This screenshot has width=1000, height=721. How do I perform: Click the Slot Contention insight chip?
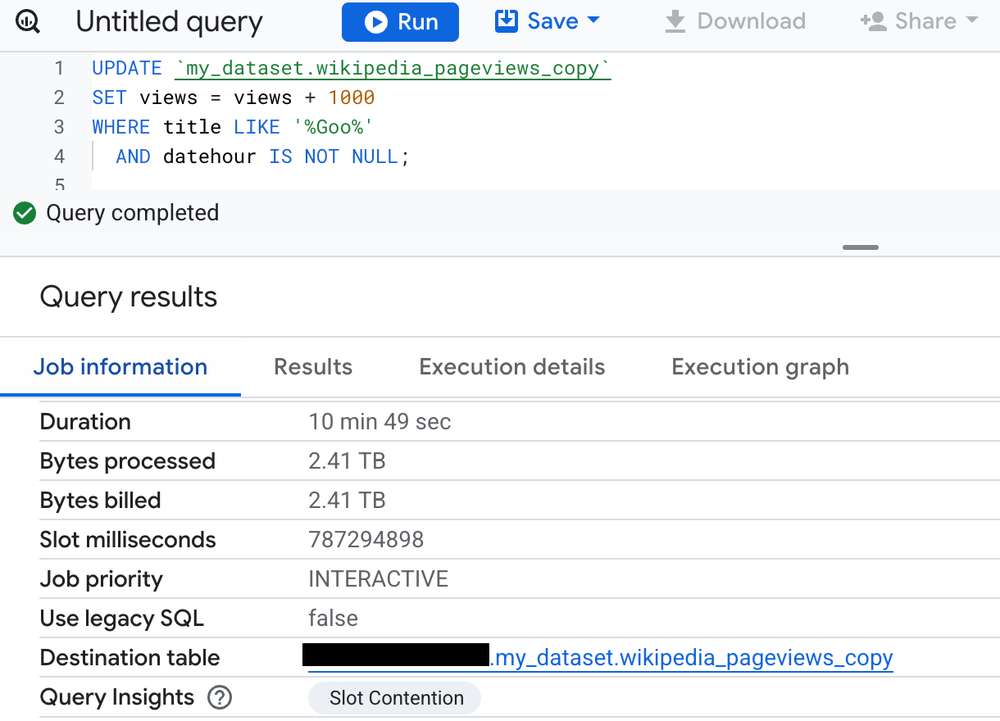pyautogui.click(x=396, y=698)
